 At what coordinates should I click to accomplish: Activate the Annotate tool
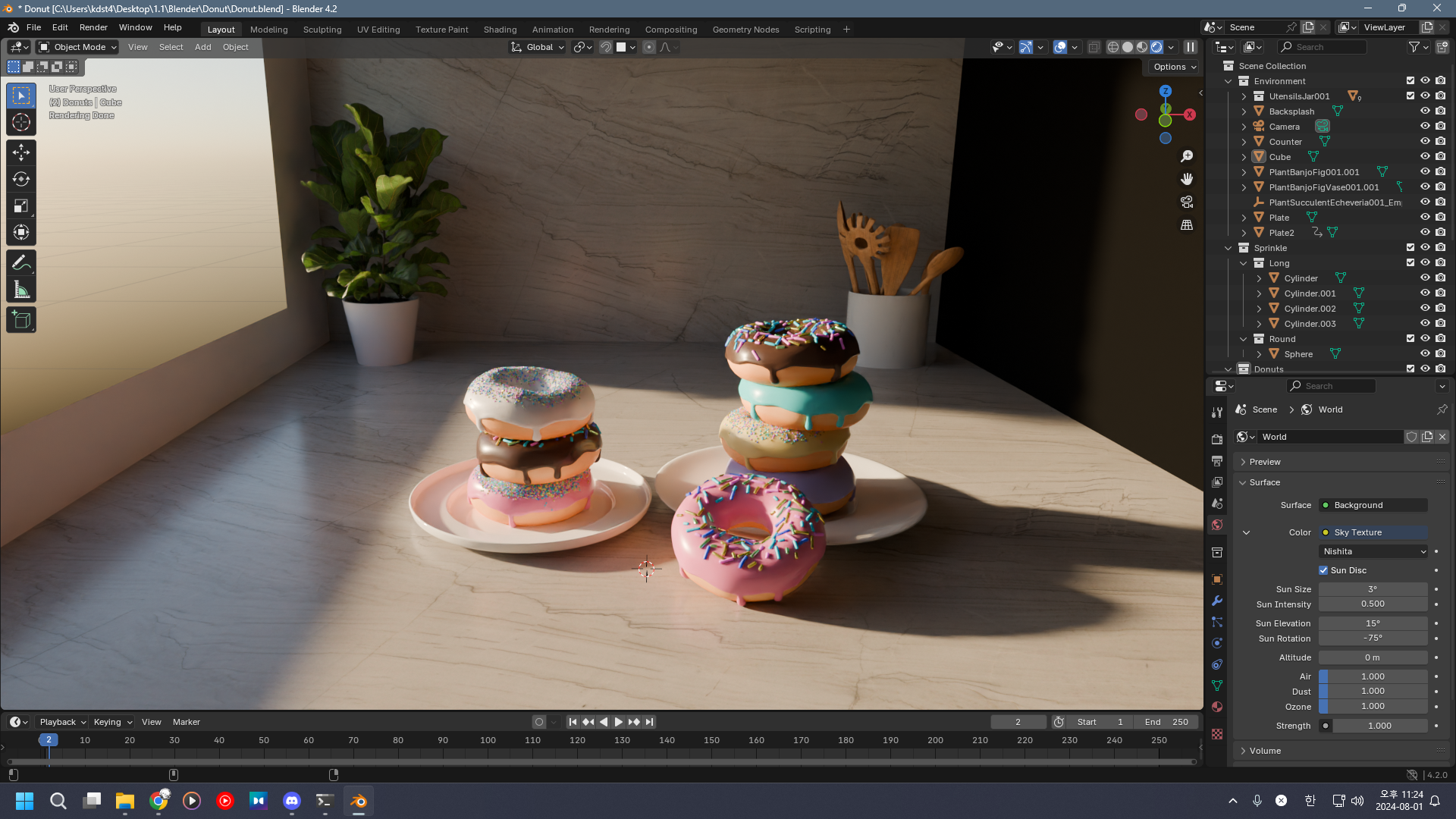pos(21,263)
